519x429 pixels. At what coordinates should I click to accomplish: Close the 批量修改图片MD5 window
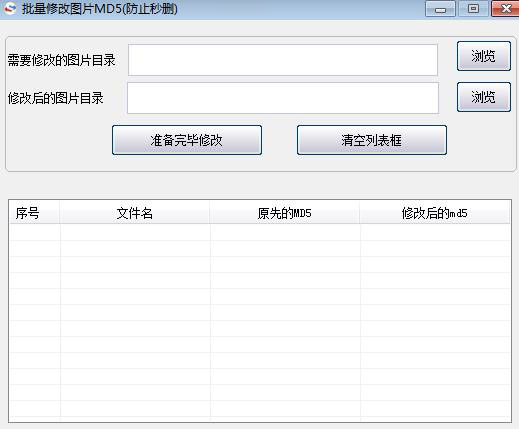pos(506,9)
